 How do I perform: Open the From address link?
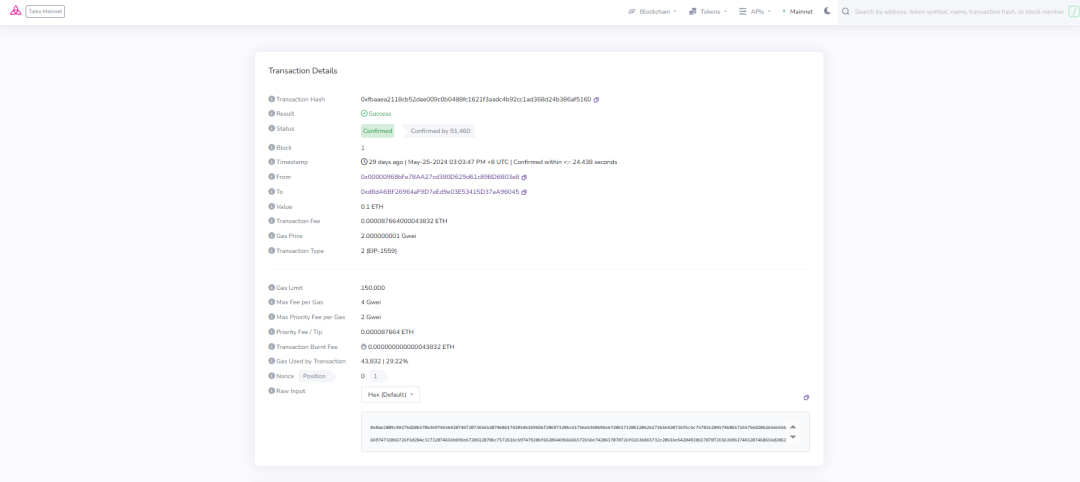[x=439, y=177]
